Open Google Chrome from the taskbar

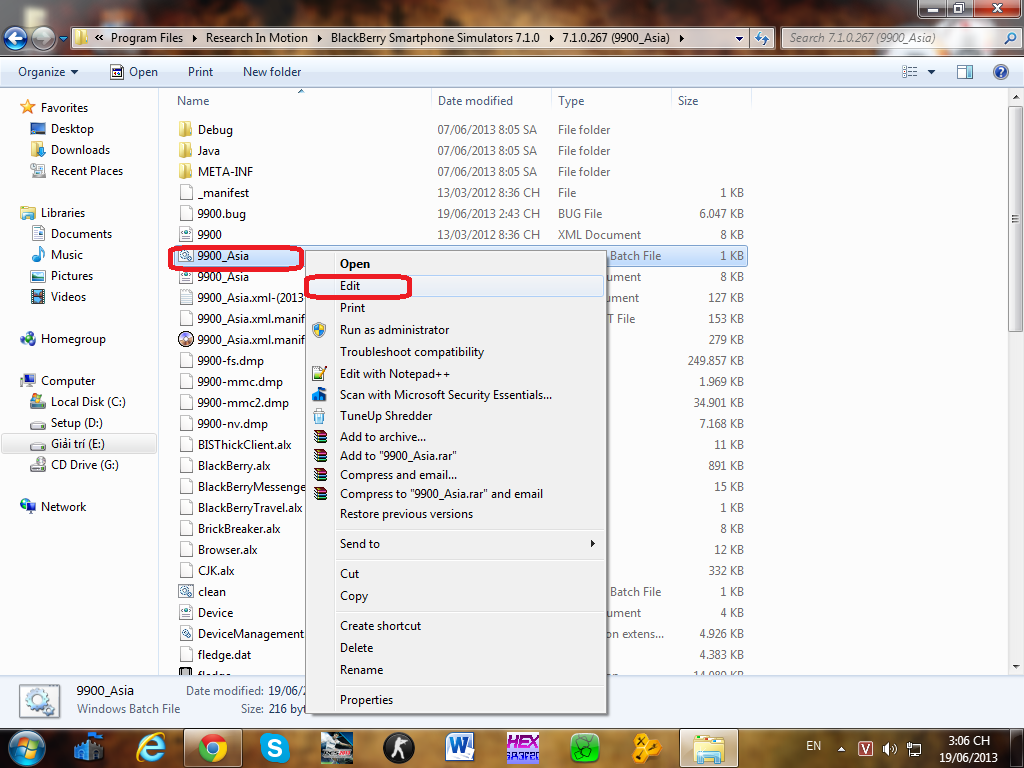tap(213, 748)
